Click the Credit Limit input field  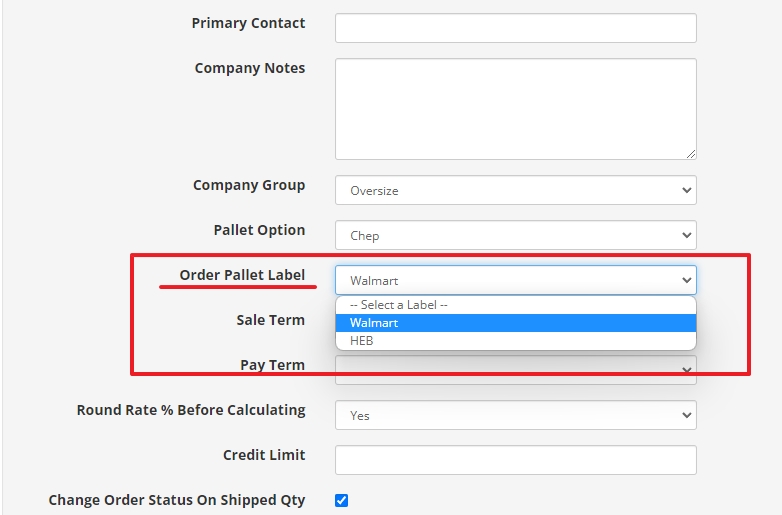515,460
